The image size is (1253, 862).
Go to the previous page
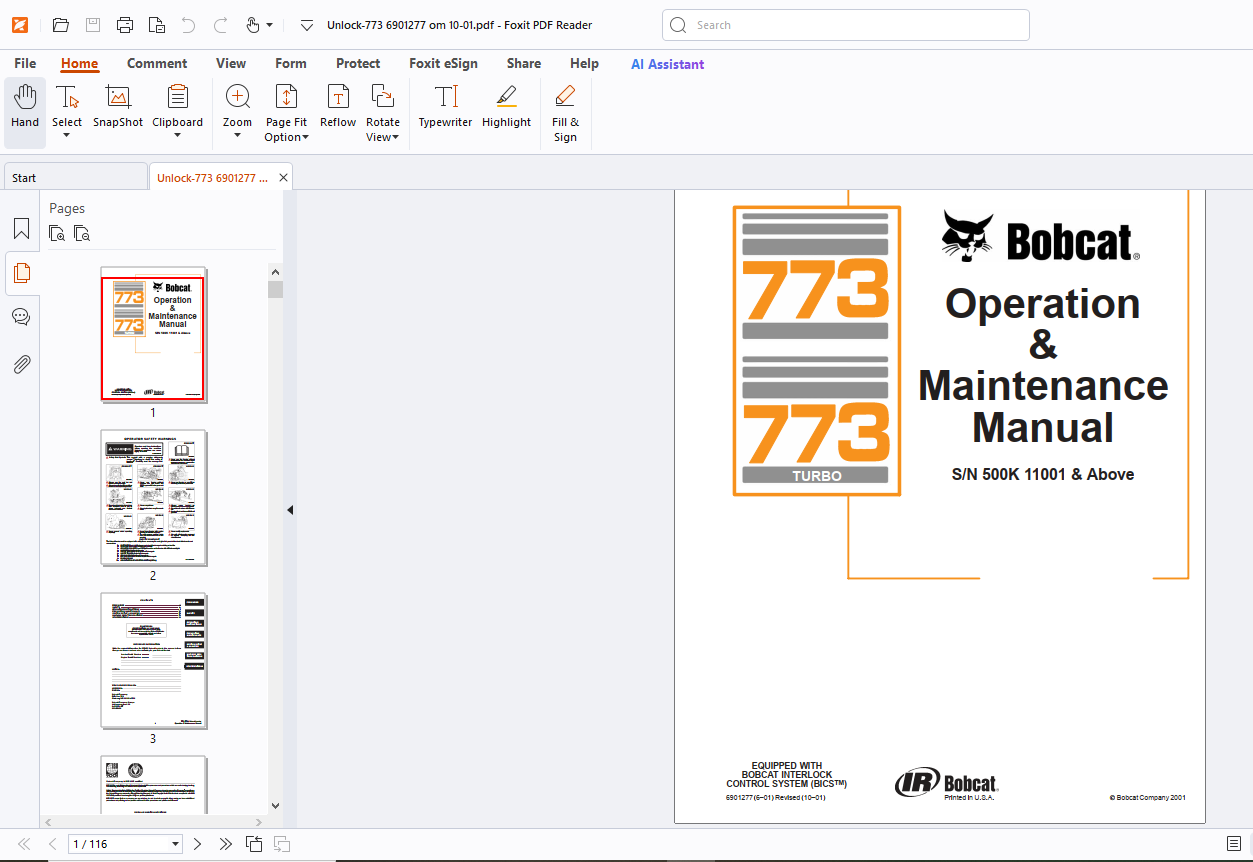[x=53, y=844]
